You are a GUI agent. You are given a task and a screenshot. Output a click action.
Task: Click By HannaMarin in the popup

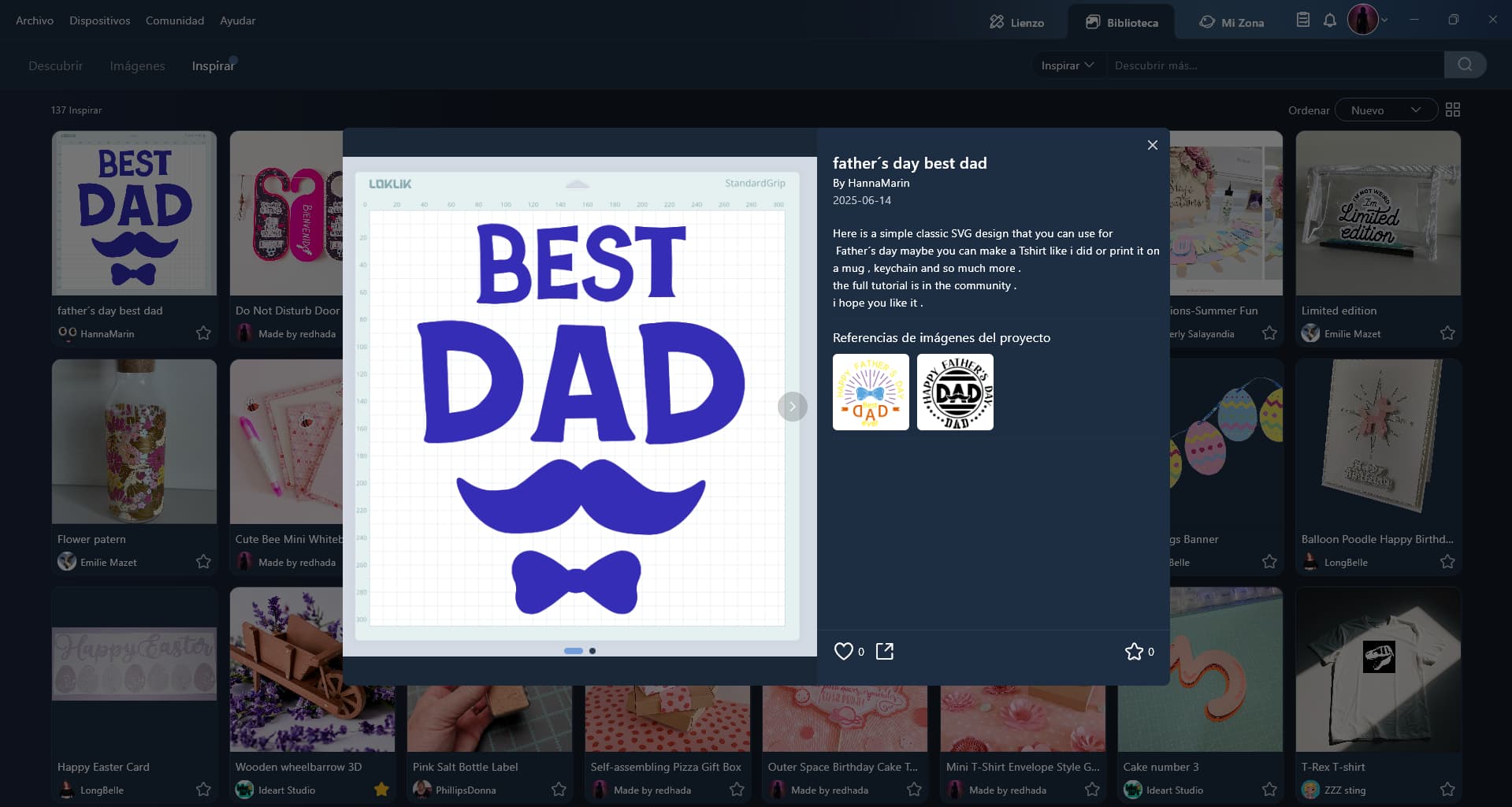click(x=871, y=183)
